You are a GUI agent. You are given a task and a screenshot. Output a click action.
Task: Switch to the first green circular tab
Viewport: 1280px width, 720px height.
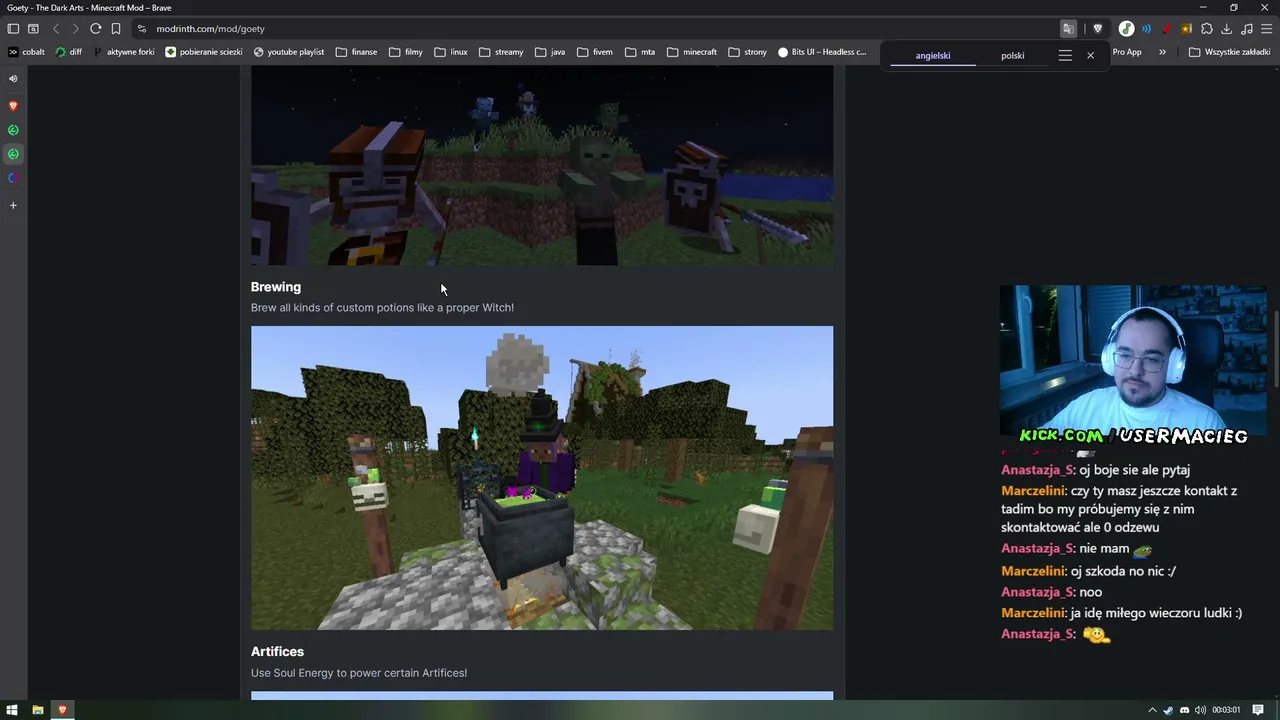pos(13,130)
